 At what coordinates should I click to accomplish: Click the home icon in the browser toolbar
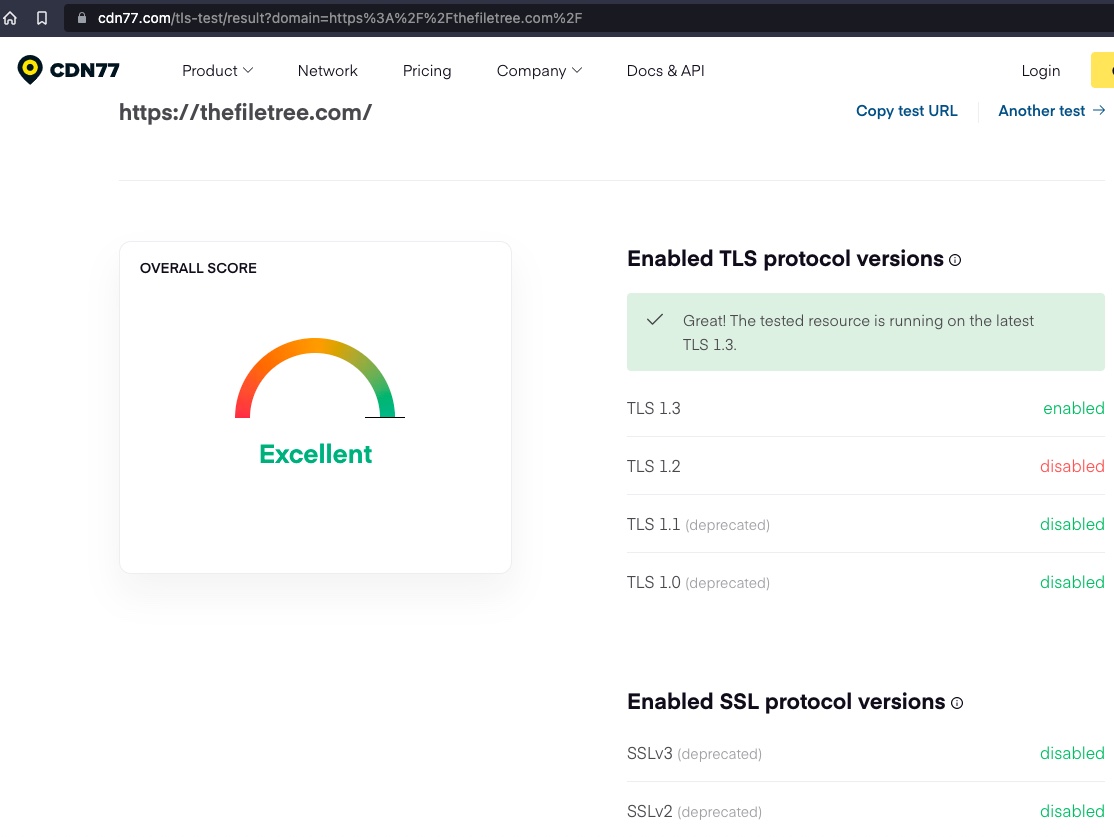11,17
